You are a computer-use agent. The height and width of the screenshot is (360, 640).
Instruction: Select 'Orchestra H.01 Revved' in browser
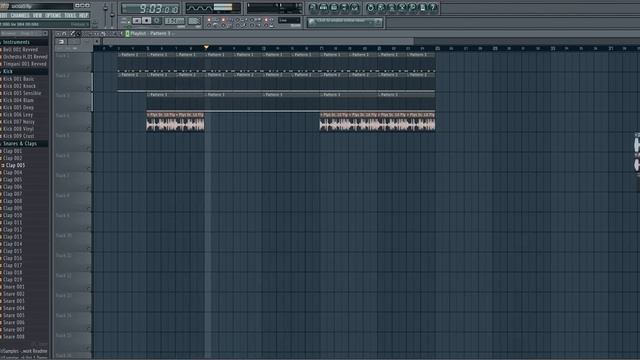(x=25, y=57)
